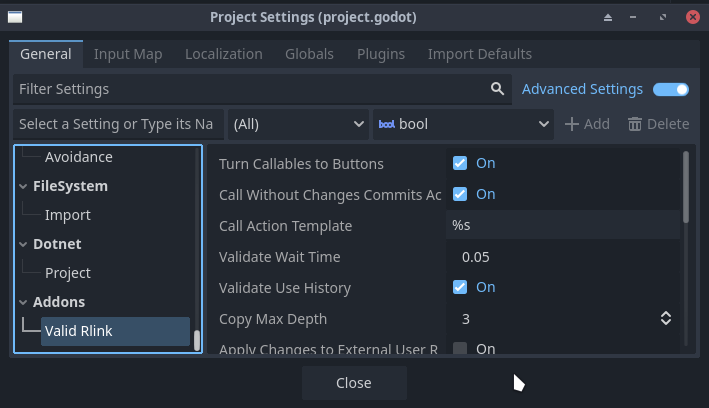Image resolution: width=709 pixels, height=408 pixels.
Task: Switch to the General tab
Action: [x=46, y=54]
